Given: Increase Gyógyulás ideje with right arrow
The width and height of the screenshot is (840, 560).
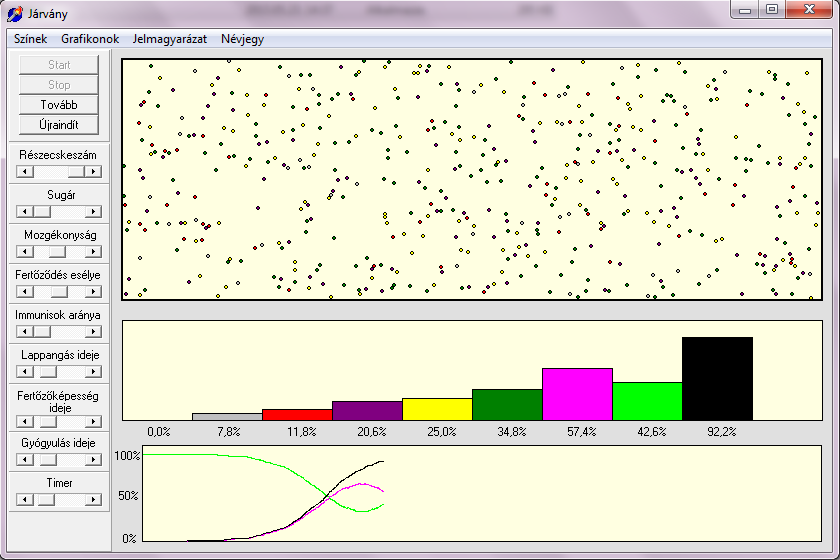Looking at the screenshot, I should coord(93,459).
